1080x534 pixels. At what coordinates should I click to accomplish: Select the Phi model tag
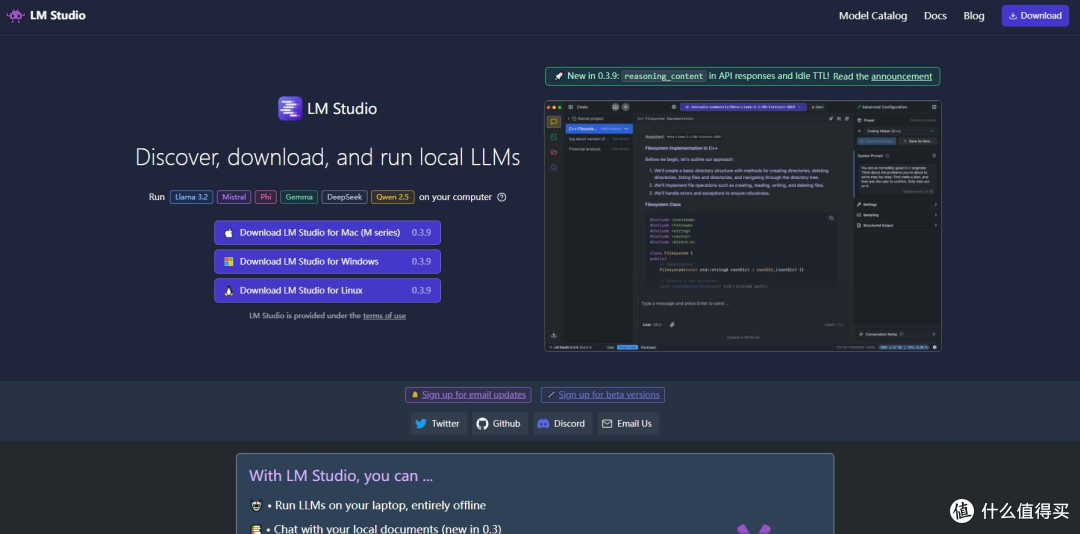coord(265,197)
